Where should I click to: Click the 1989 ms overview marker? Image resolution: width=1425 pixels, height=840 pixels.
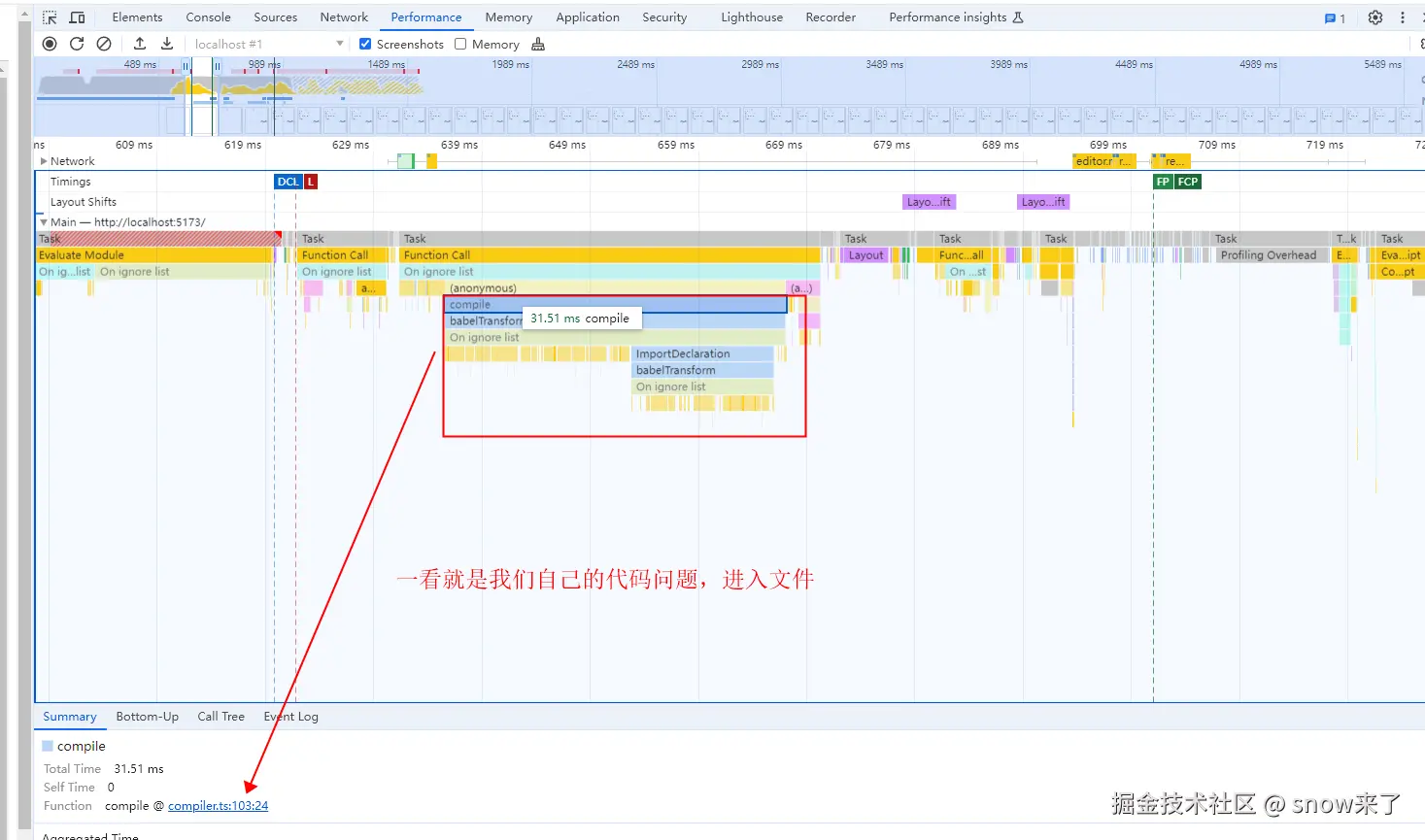click(x=511, y=64)
